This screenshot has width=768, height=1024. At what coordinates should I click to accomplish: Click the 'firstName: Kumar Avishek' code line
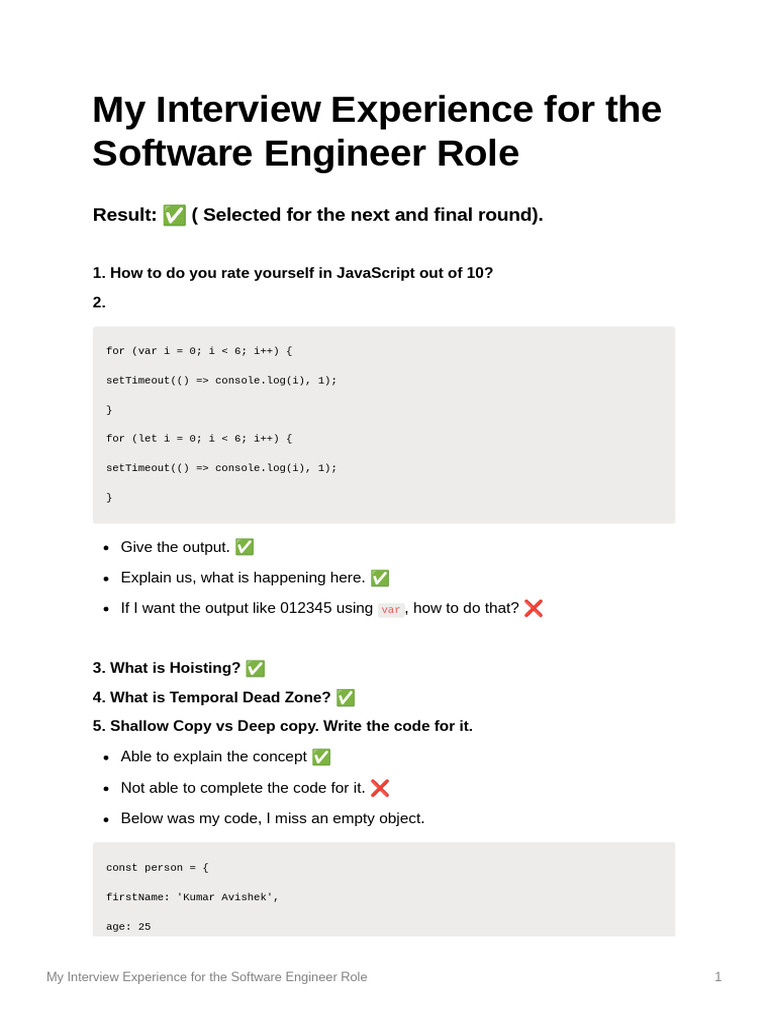pos(192,897)
